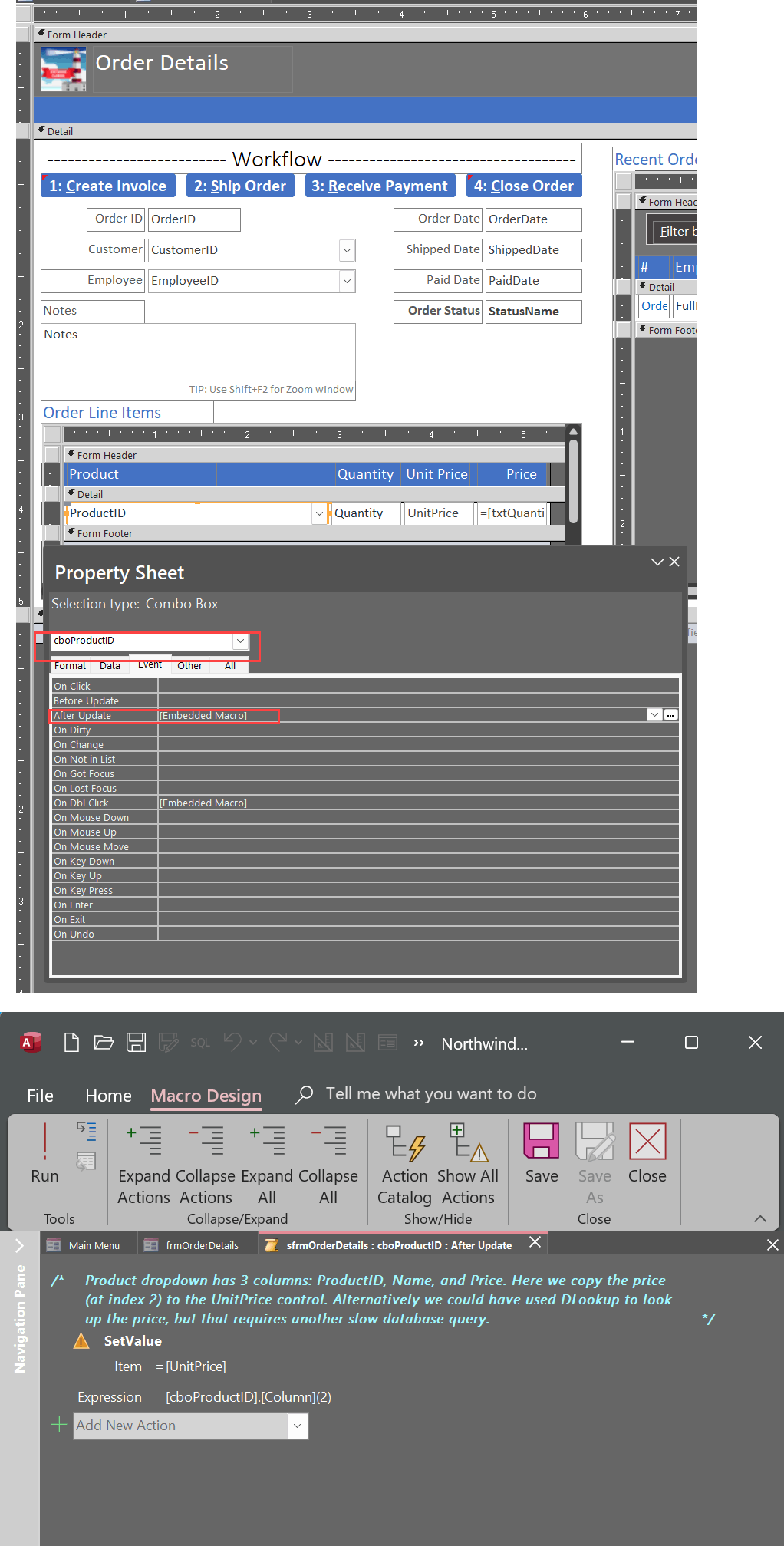Select the Event tab in Property Sheet
Screen dimensions: 784x1546
(150, 664)
